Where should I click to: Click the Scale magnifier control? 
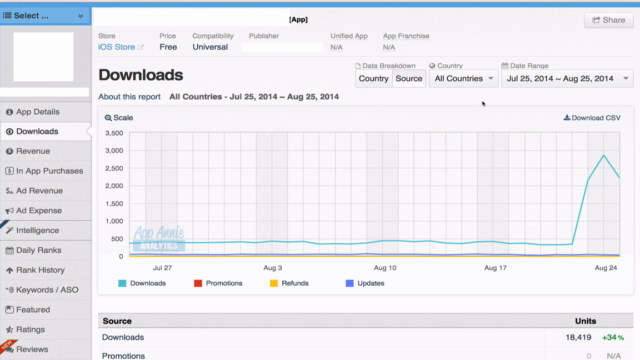pyautogui.click(x=119, y=118)
